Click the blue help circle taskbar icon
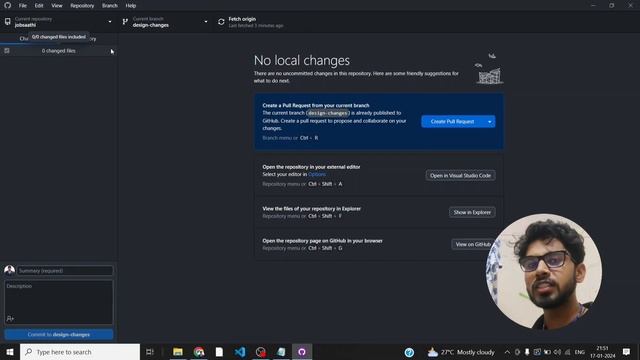 (409, 352)
